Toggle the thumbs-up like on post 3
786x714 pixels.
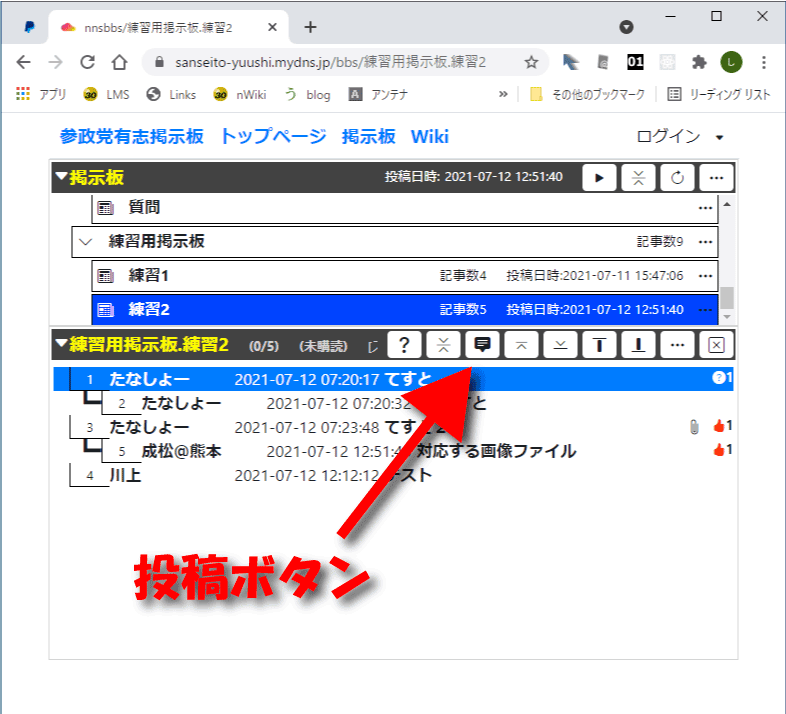click(718, 427)
